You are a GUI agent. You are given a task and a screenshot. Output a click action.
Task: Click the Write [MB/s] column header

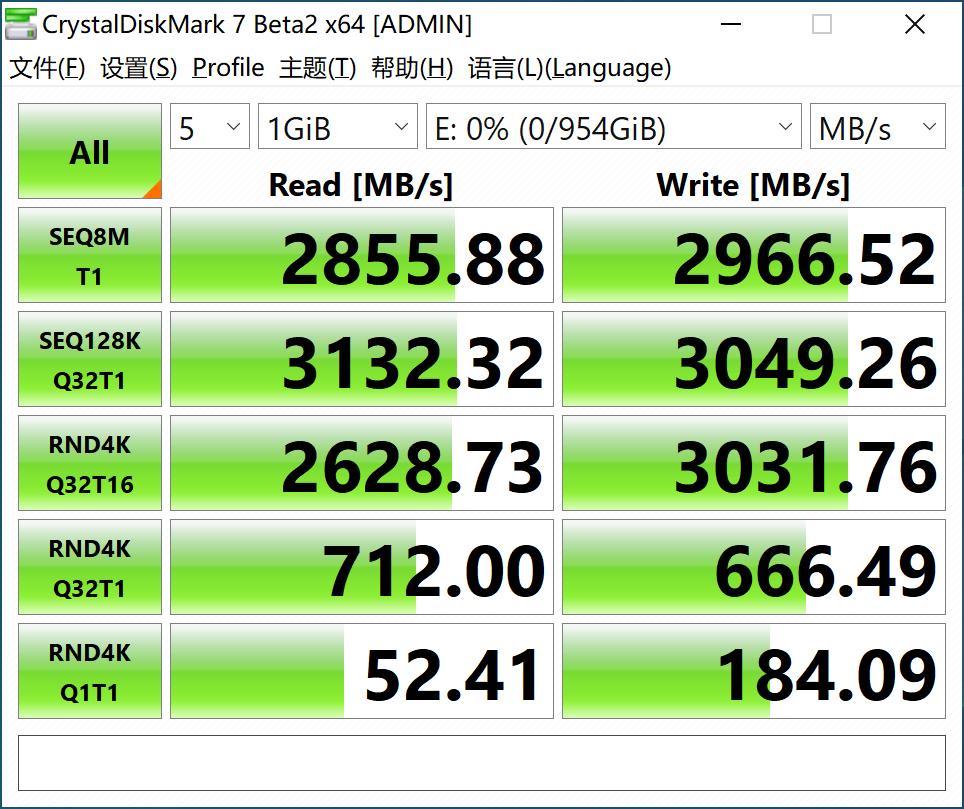(753, 185)
